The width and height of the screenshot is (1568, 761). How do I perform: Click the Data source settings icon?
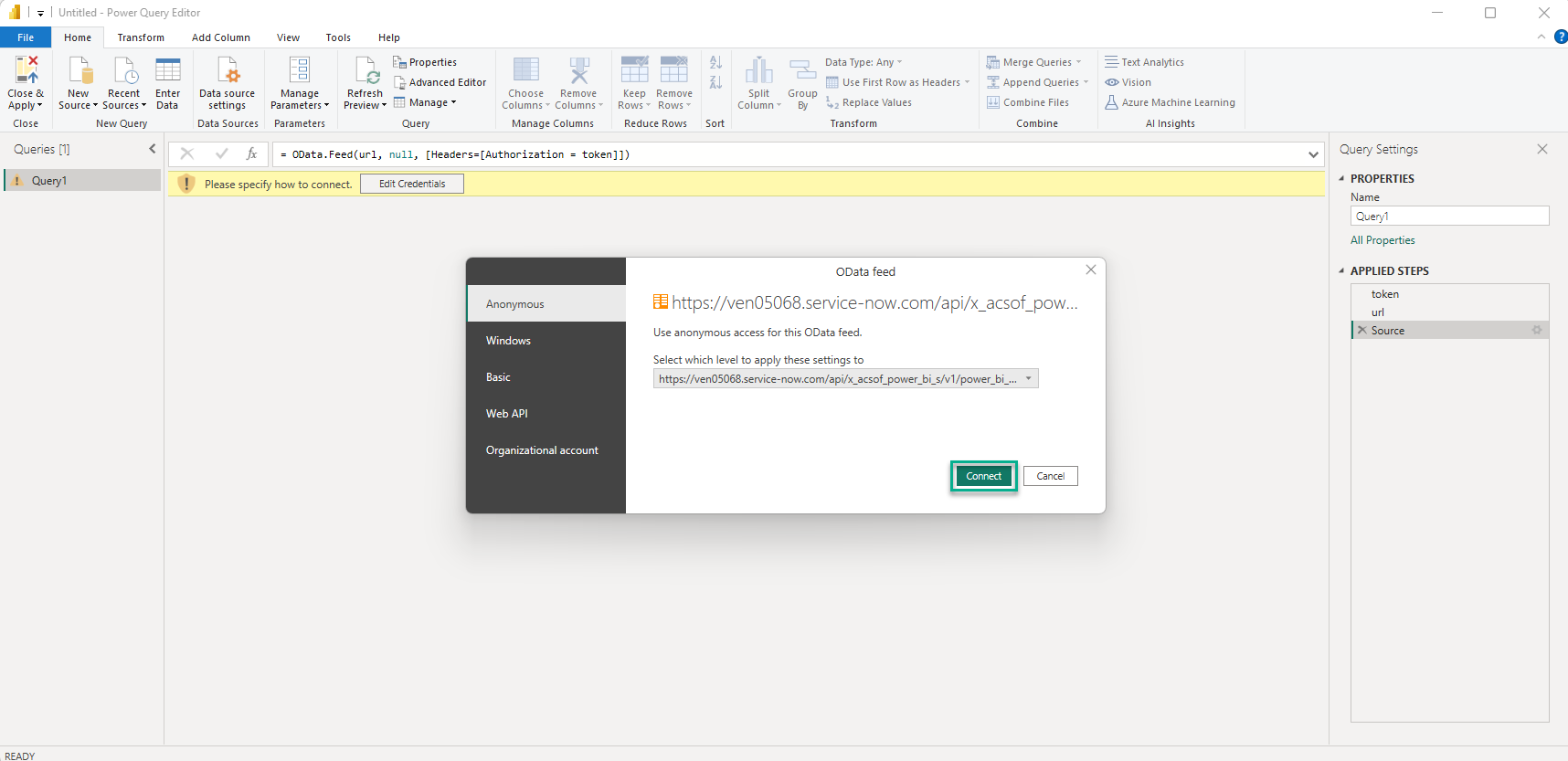[227, 70]
